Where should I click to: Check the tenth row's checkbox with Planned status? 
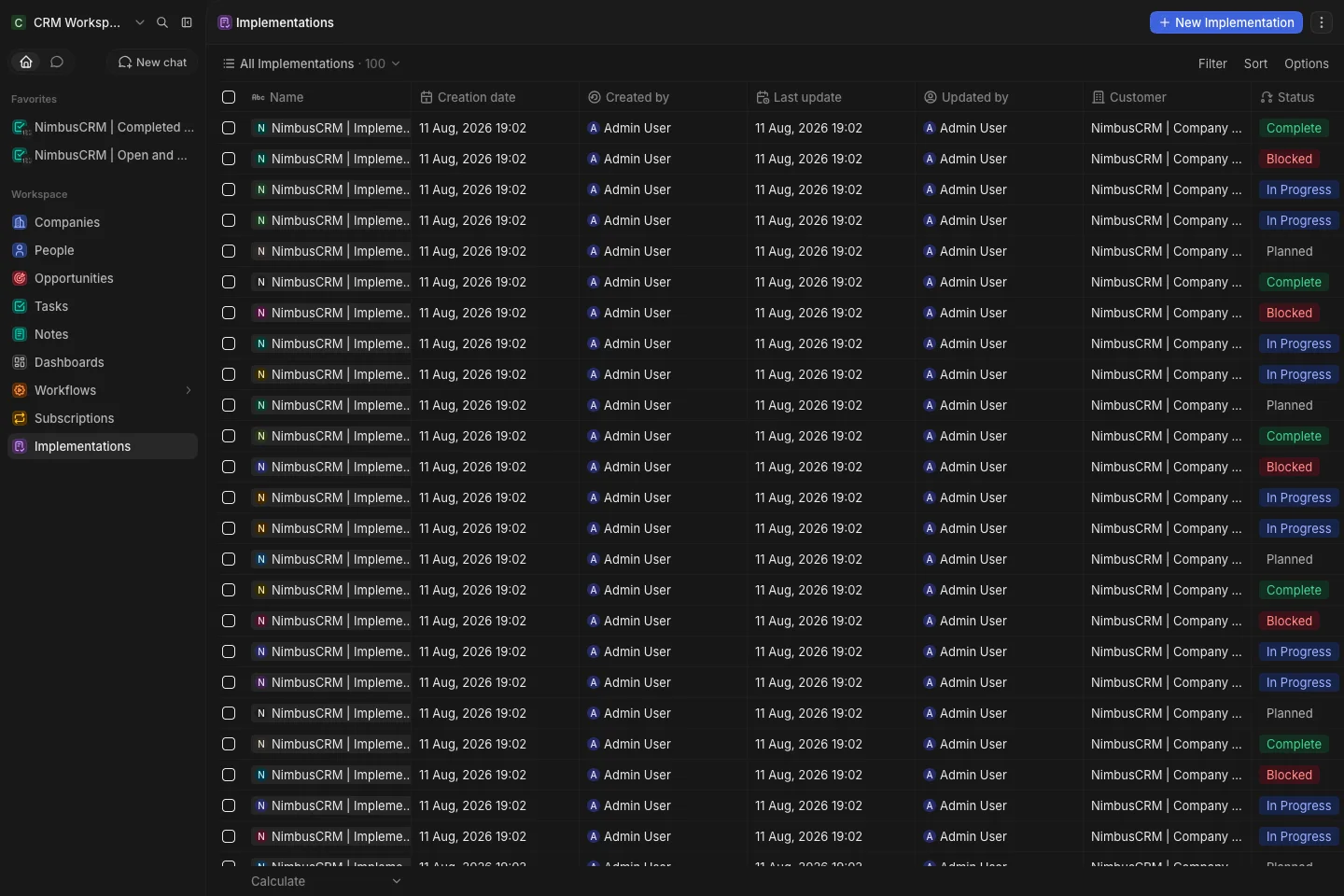(x=229, y=405)
